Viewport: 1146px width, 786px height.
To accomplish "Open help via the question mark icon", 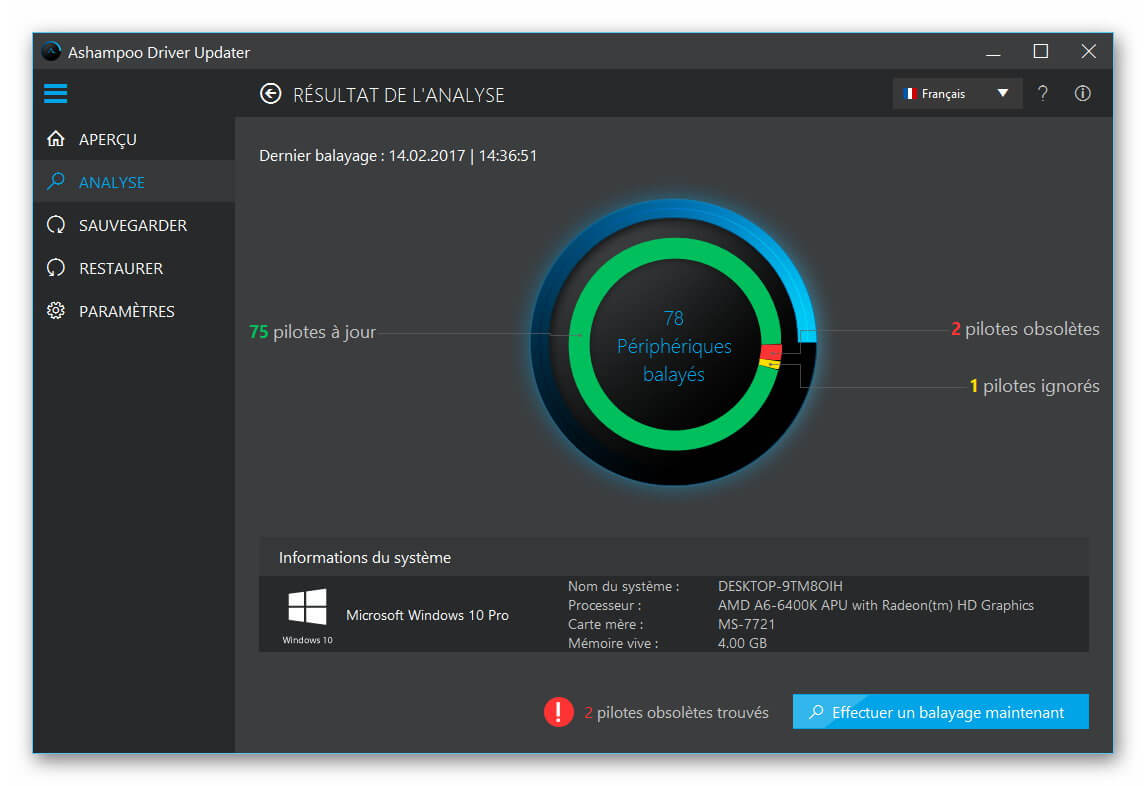I will pos(1043,94).
